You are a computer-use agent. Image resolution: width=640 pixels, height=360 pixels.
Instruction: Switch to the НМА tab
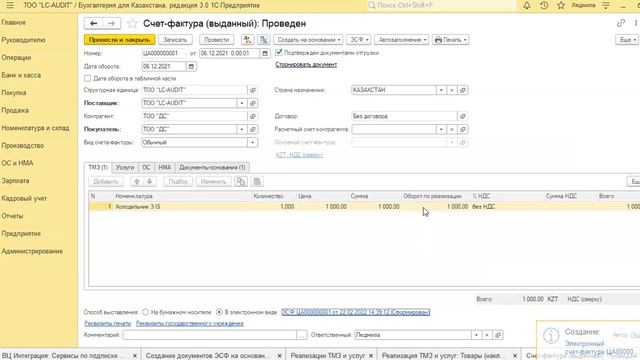[x=164, y=167]
